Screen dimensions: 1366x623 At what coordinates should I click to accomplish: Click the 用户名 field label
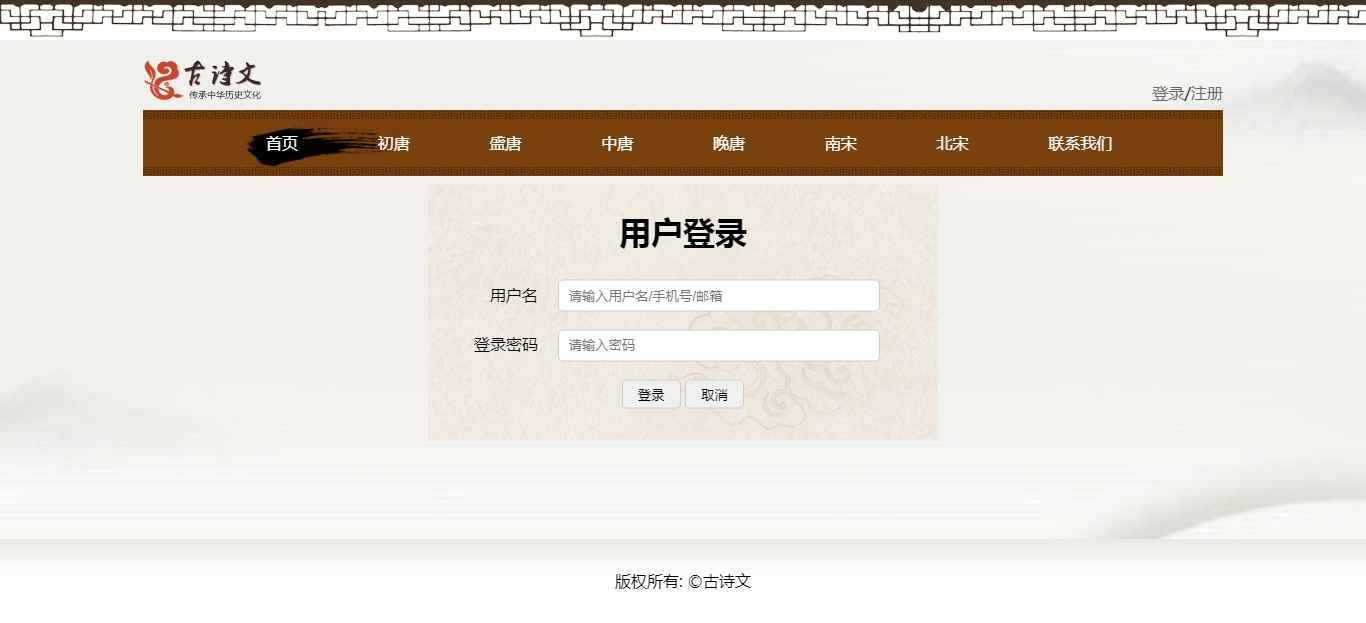514,296
